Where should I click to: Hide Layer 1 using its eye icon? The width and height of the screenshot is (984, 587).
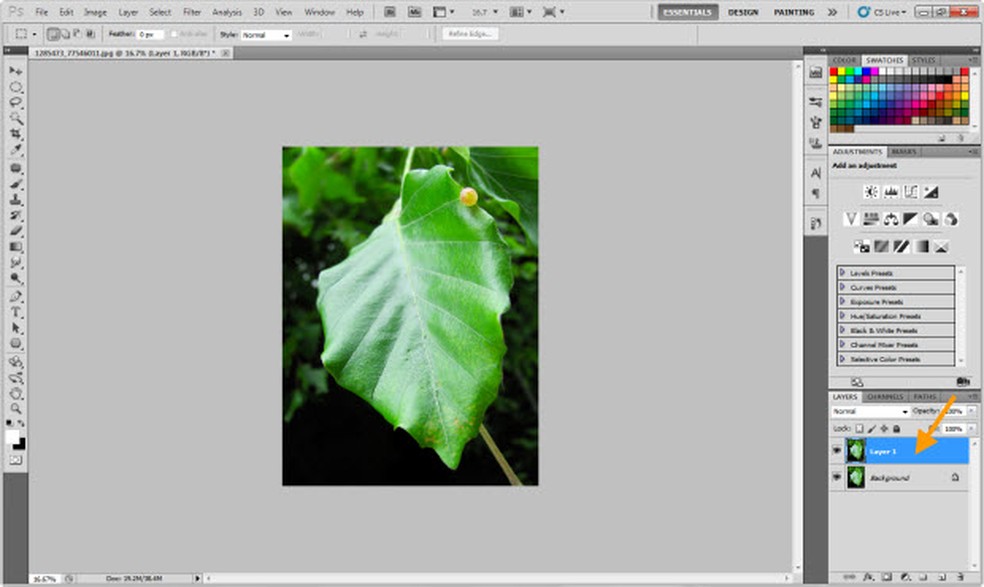coord(837,451)
